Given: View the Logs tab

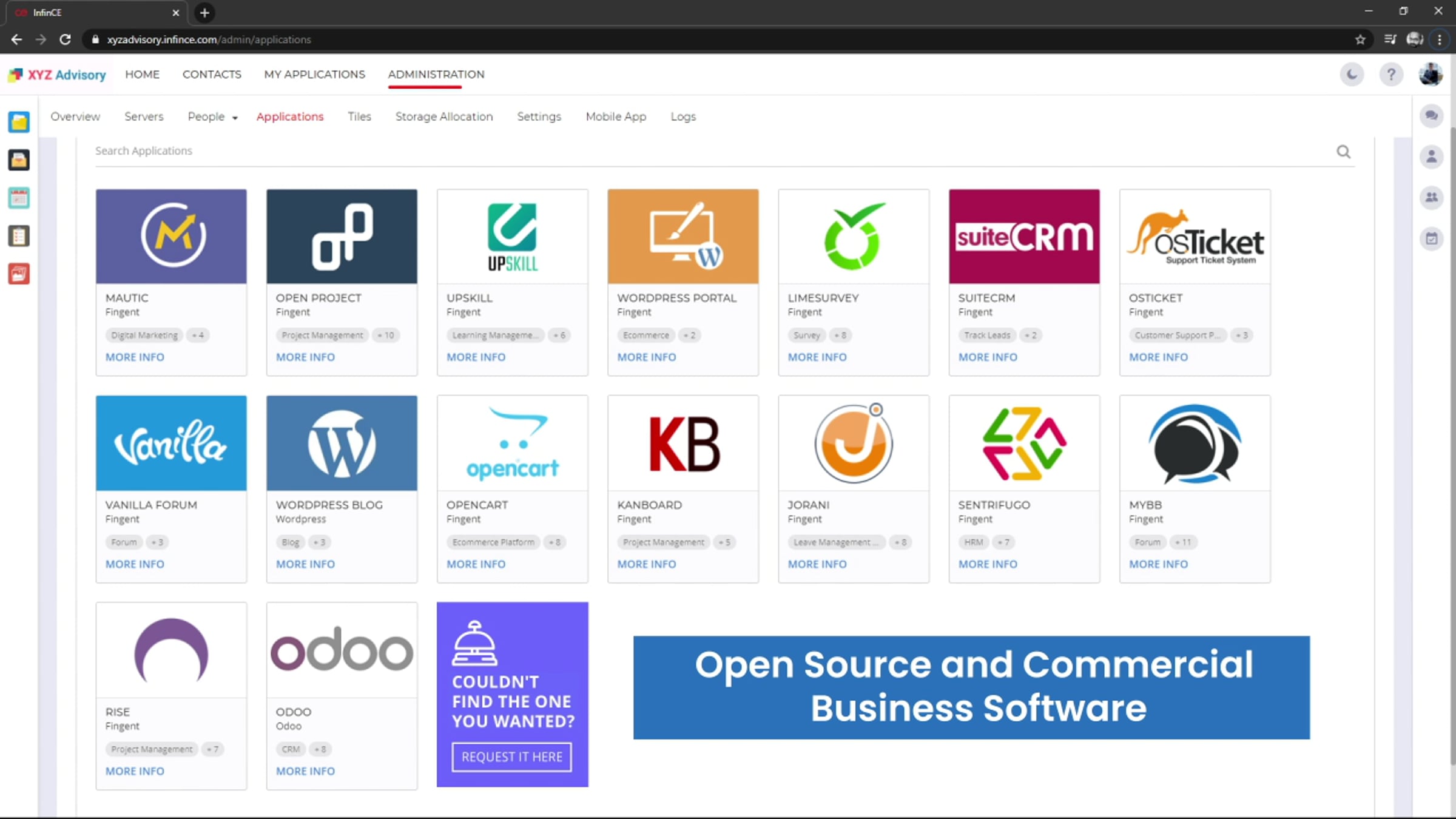Looking at the screenshot, I should coord(683,116).
